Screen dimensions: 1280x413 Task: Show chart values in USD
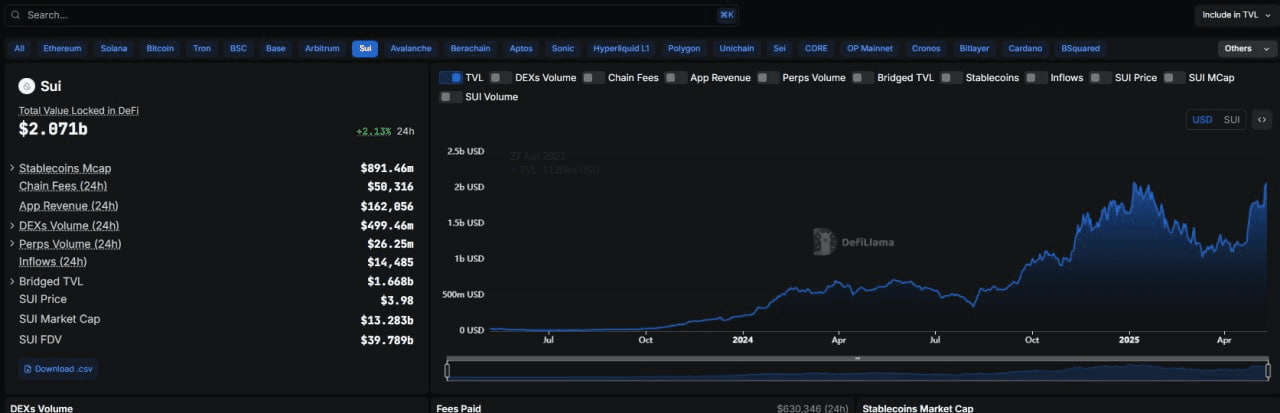[x=1202, y=119]
